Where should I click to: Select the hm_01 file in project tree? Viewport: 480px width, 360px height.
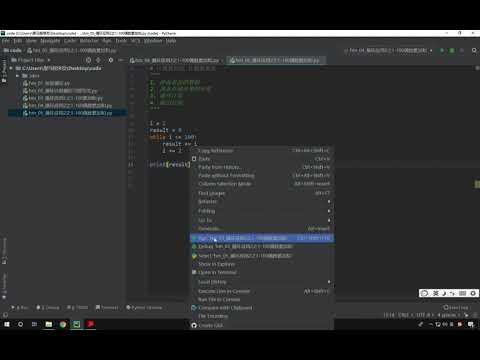point(47,83)
